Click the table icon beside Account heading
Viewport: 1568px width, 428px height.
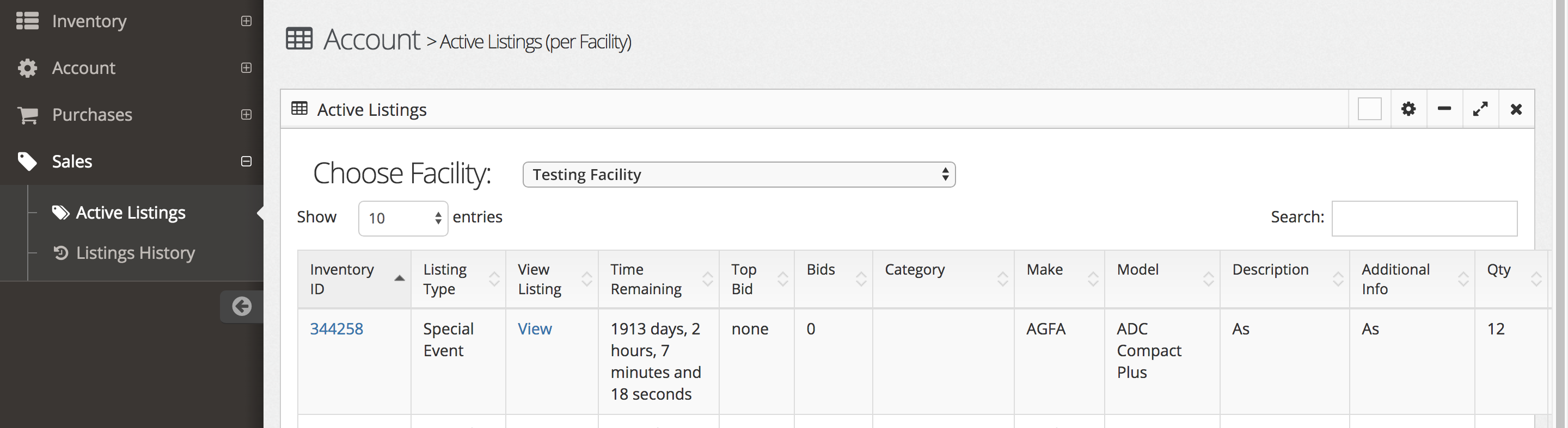click(299, 39)
